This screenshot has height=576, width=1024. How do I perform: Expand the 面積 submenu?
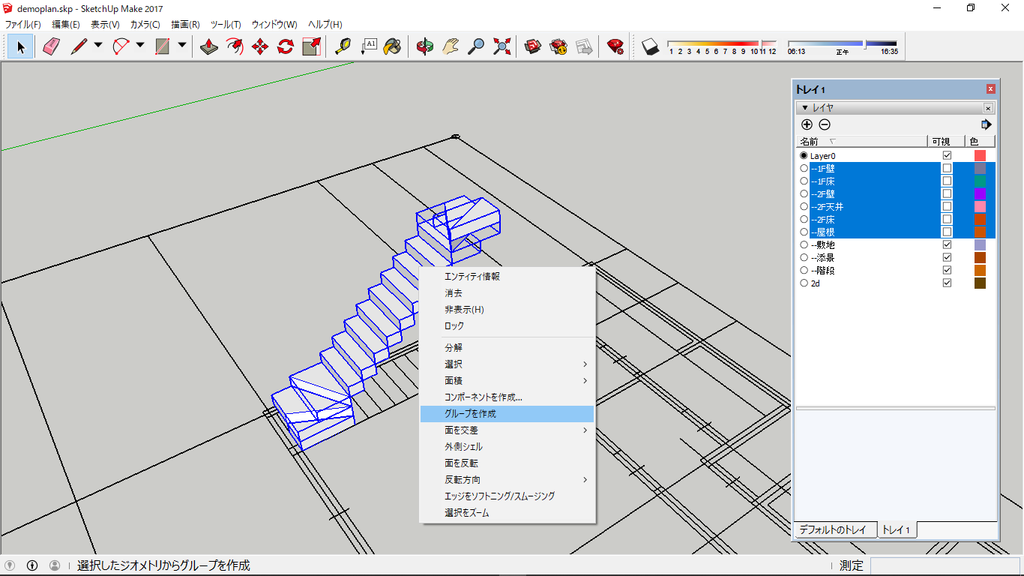[507, 381]
